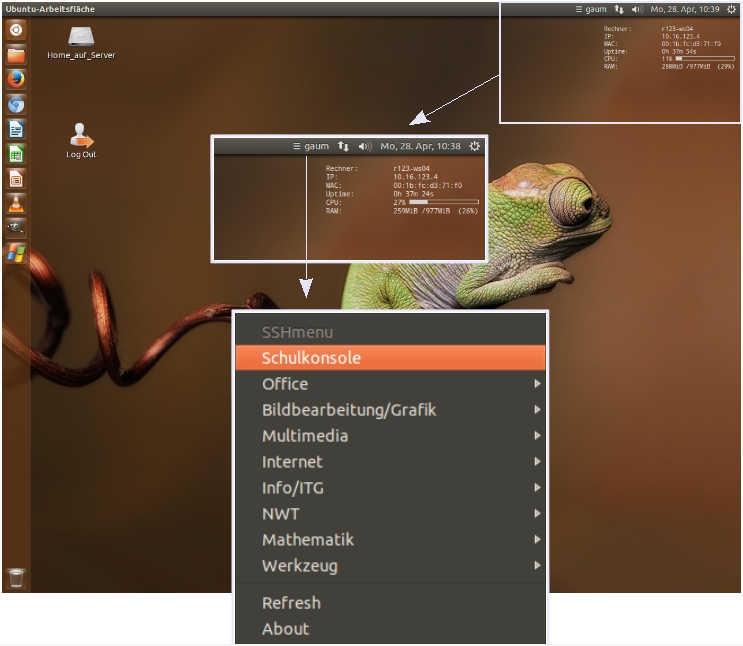Open the Trash at the launcher bottom
Screen dimensions: 743x646
[16, 578]
